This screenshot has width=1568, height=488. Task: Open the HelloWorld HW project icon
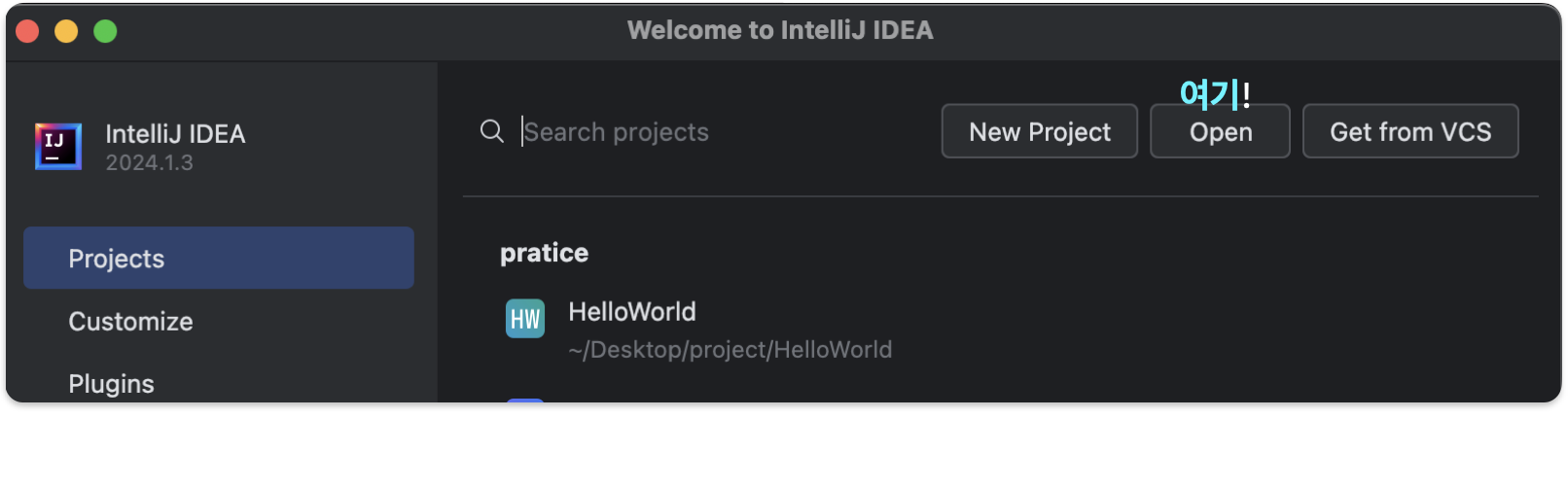tap(525, 319)
